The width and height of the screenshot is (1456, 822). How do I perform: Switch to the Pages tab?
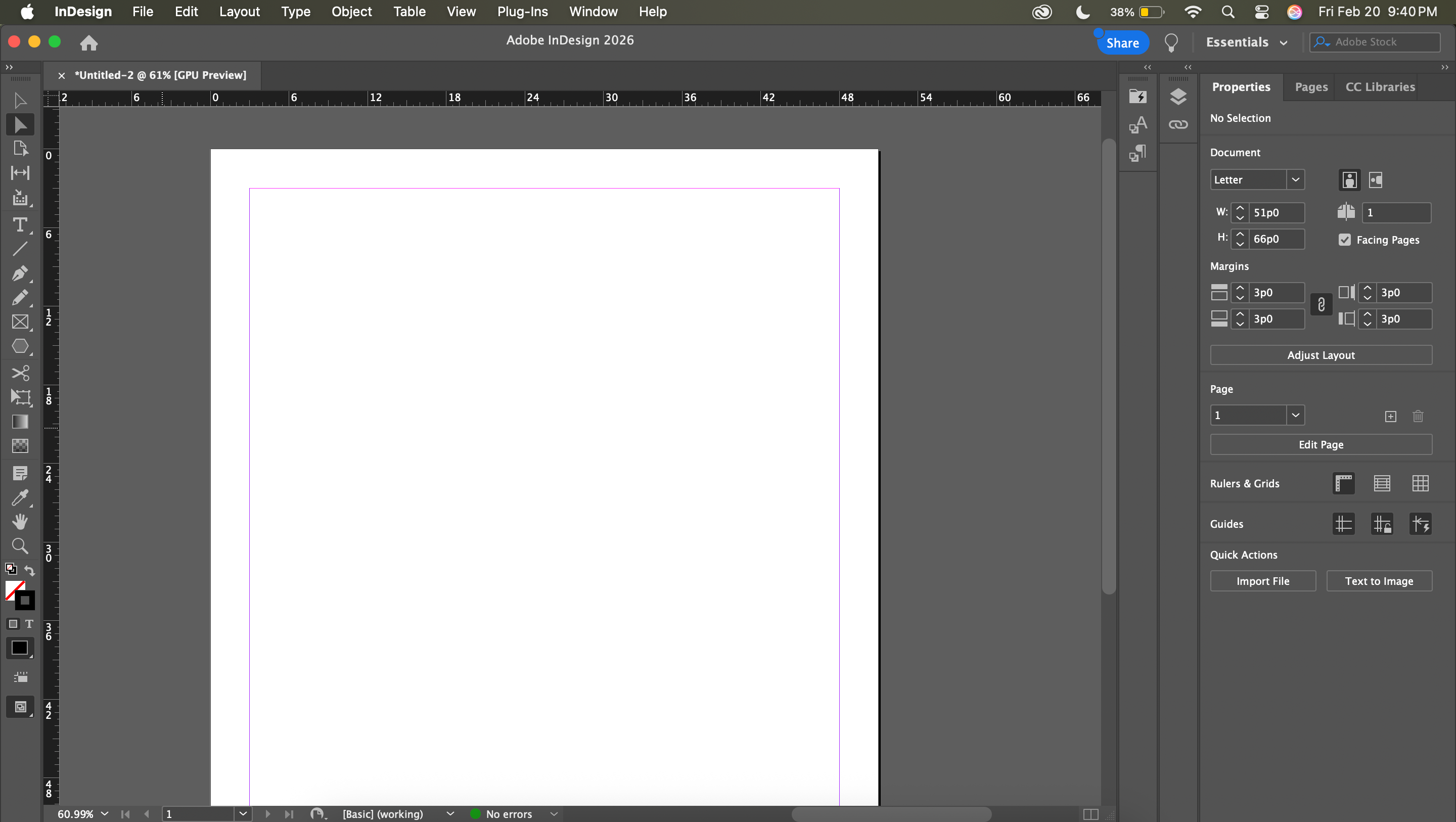click(x=1311, y=87)
